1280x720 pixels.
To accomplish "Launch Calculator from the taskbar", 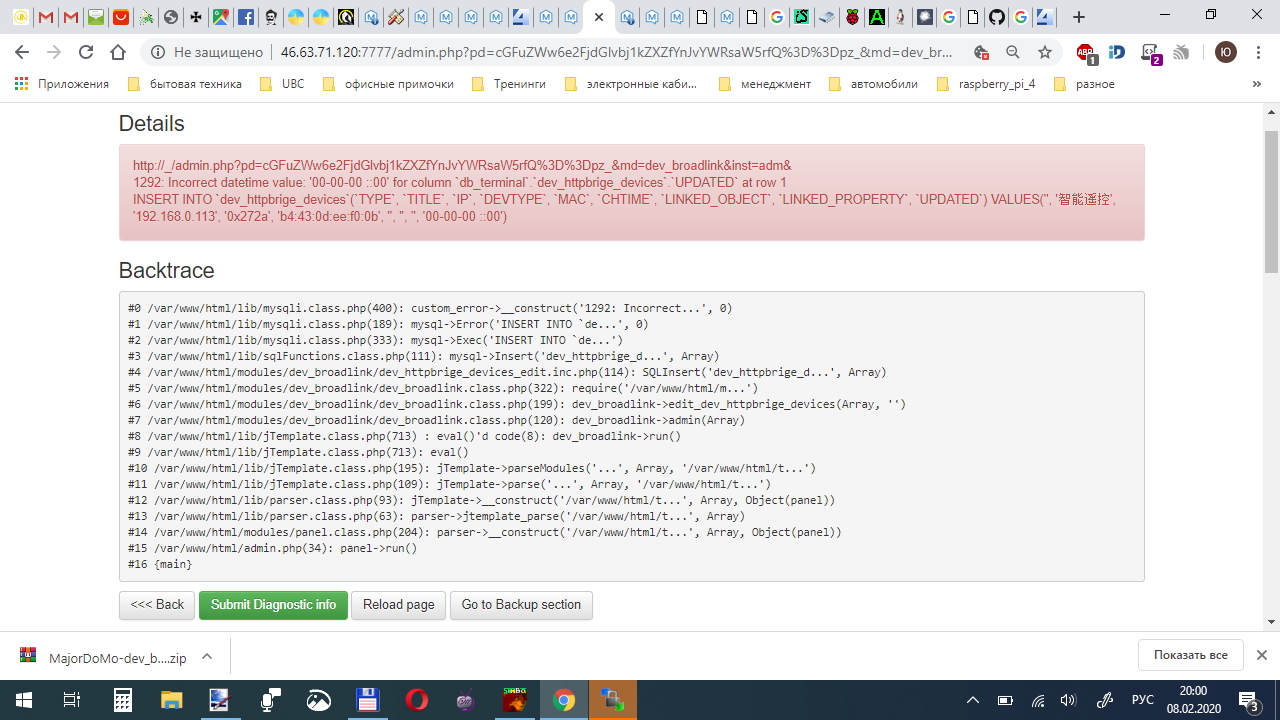I will point(122,700).
